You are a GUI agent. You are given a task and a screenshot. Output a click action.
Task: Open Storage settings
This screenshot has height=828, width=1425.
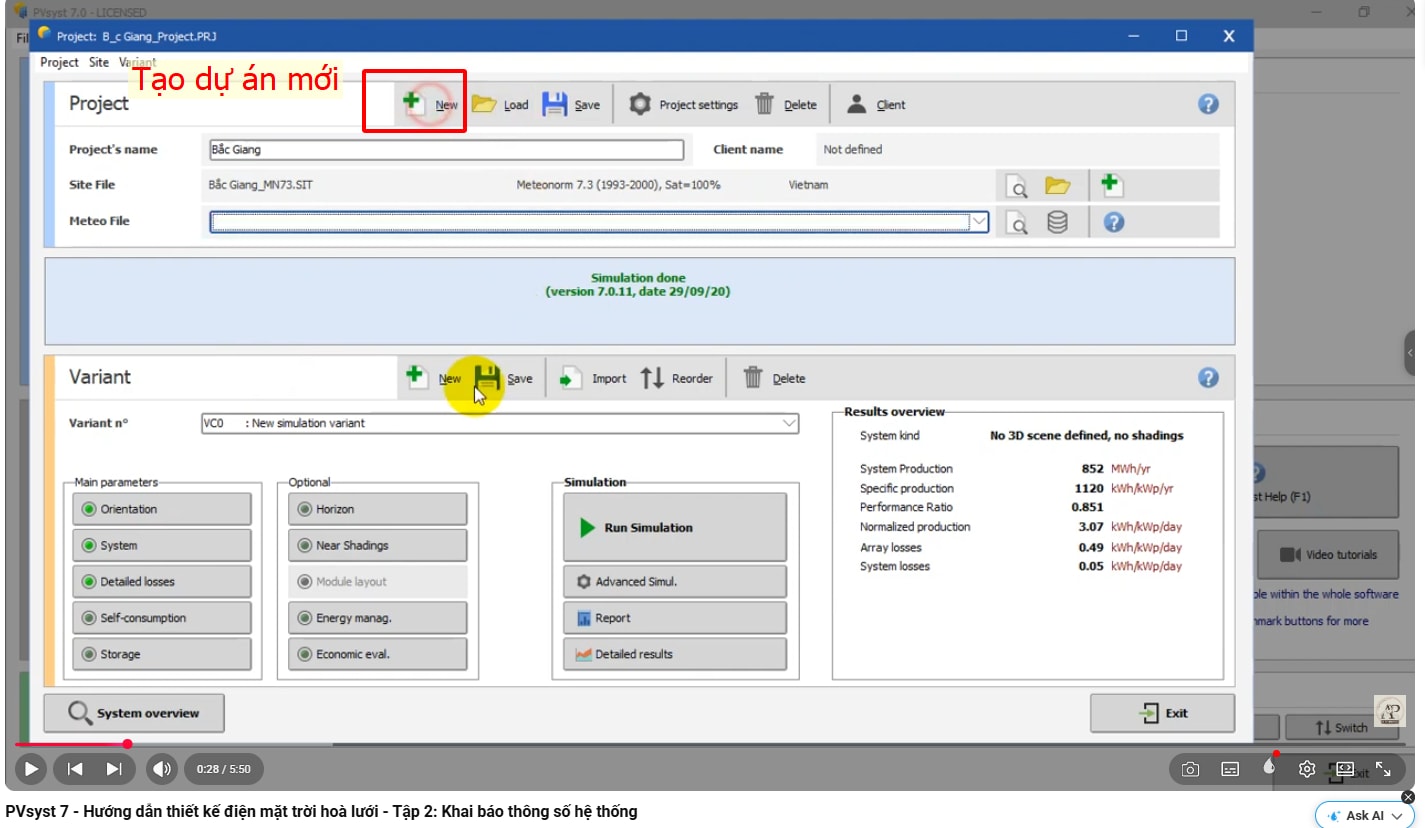click(161, 654)
